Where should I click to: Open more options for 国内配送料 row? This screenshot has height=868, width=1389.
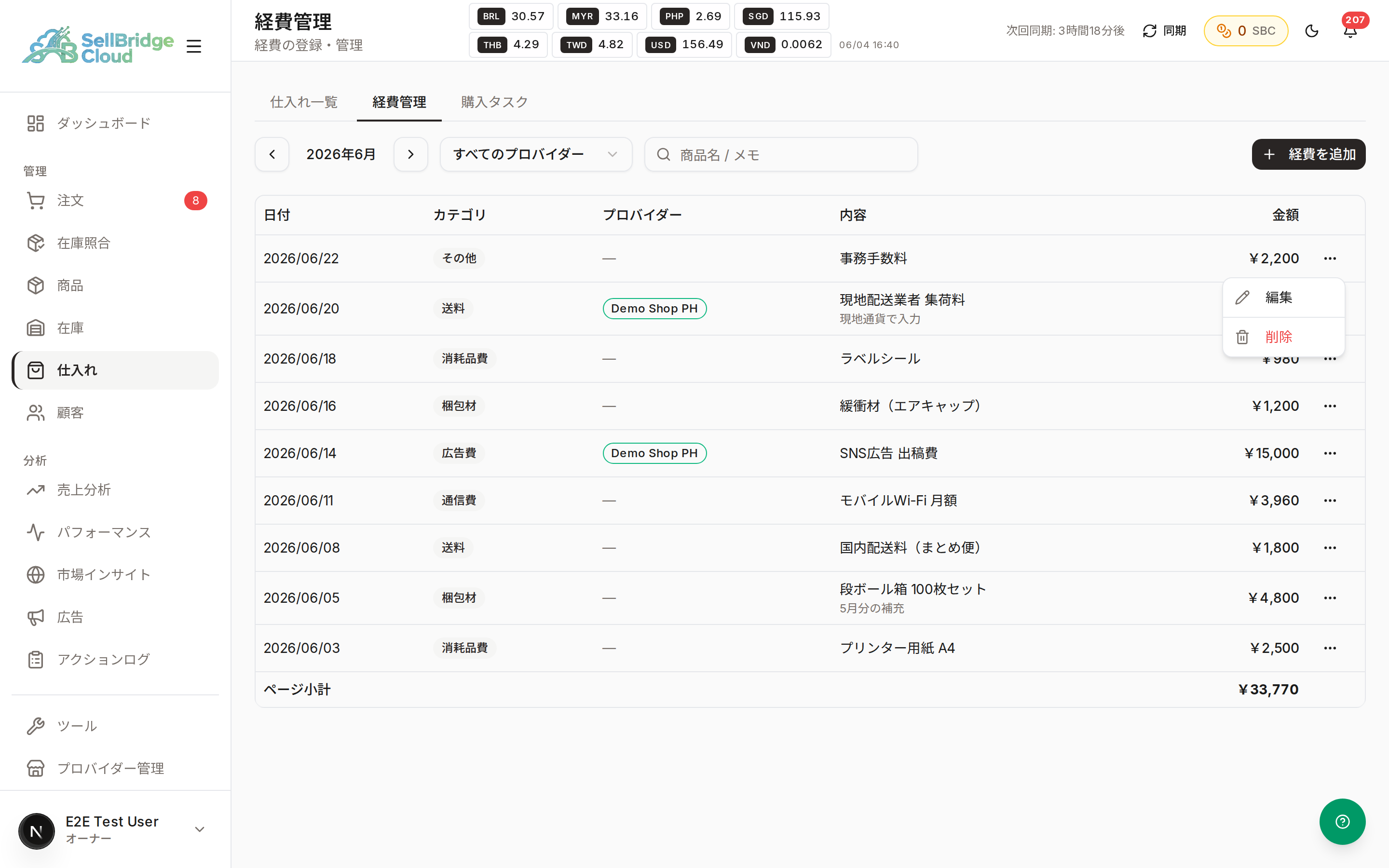coord(1330,548)
